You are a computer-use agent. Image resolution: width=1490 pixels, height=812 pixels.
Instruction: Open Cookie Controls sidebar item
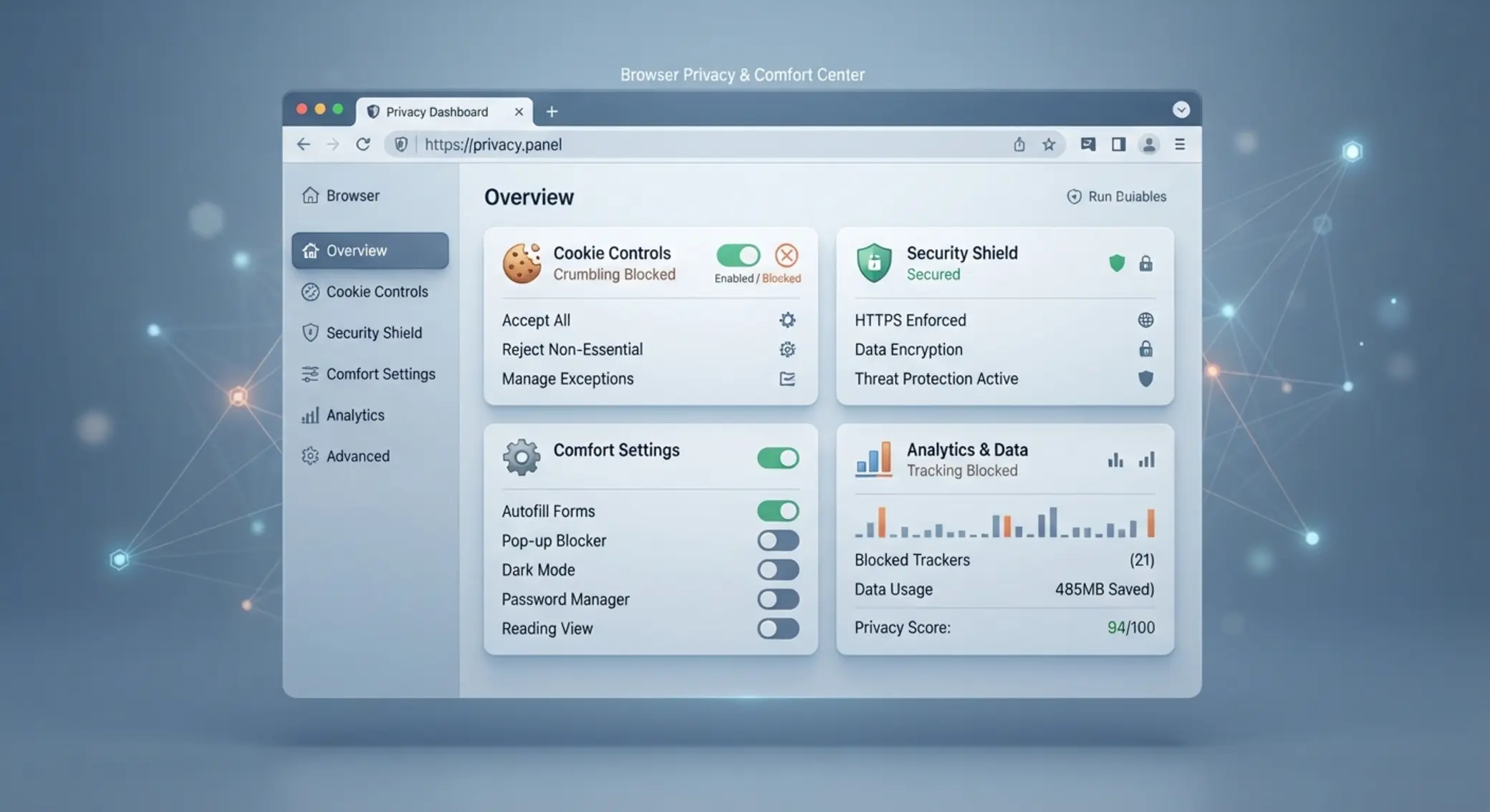pos(365,292)
